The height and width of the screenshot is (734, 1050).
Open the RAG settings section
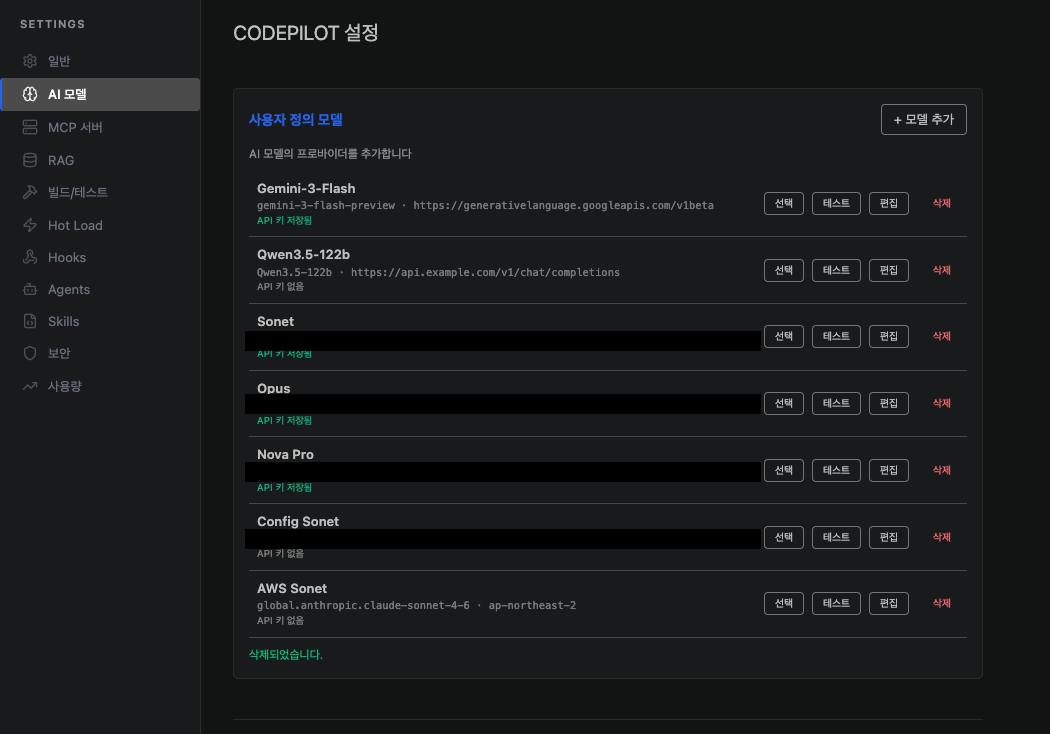[x=100, y=160]
